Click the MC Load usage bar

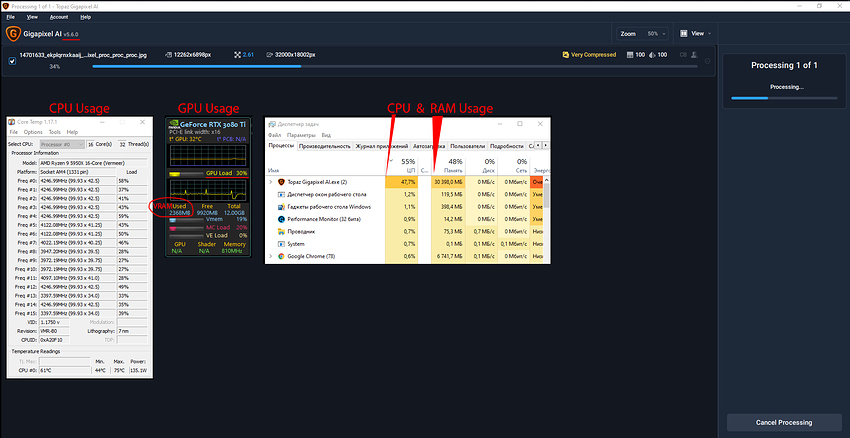click(186, 228)
